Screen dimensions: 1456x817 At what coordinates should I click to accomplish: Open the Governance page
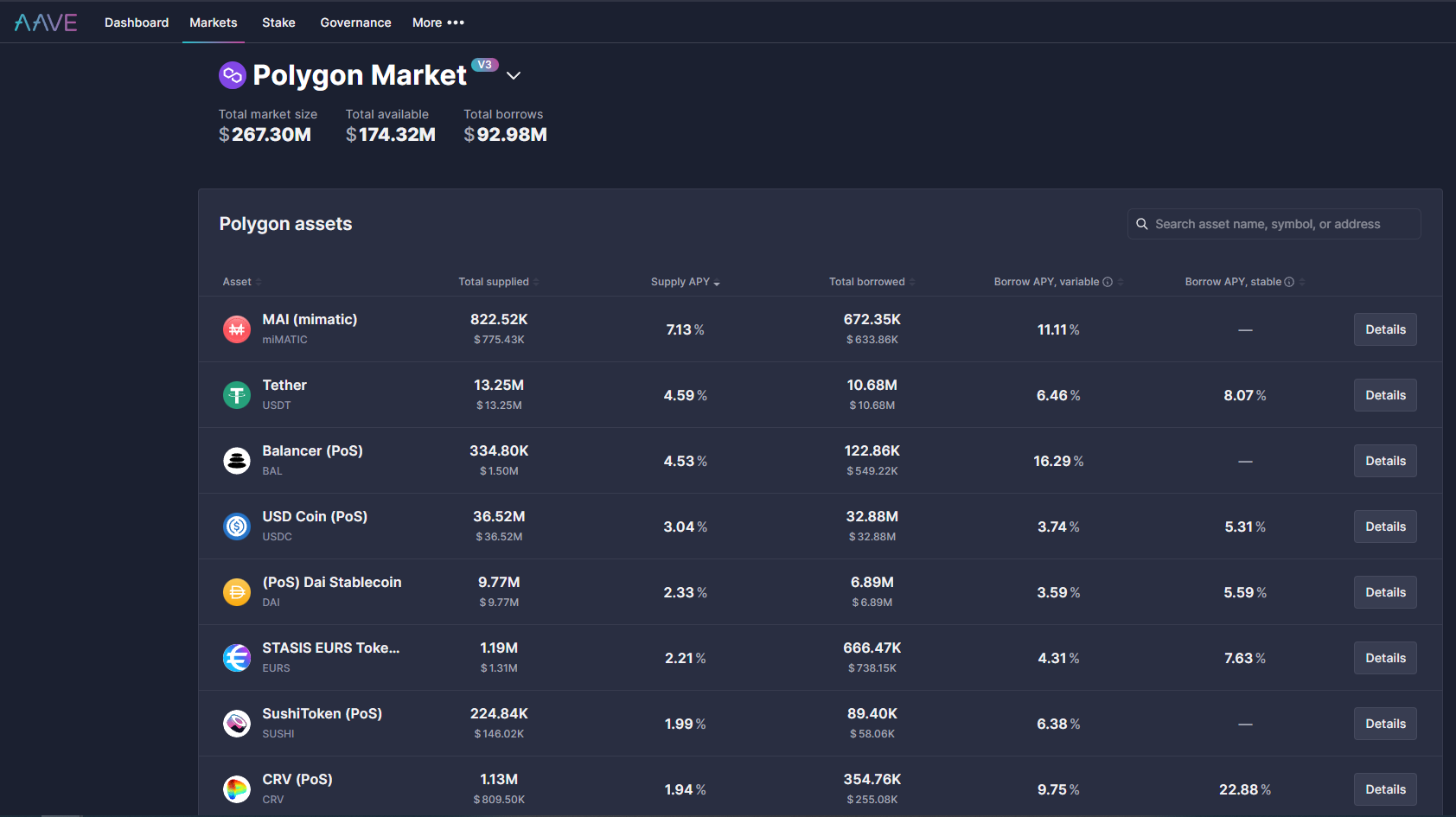pyautogui.click(x=355, y=22)
